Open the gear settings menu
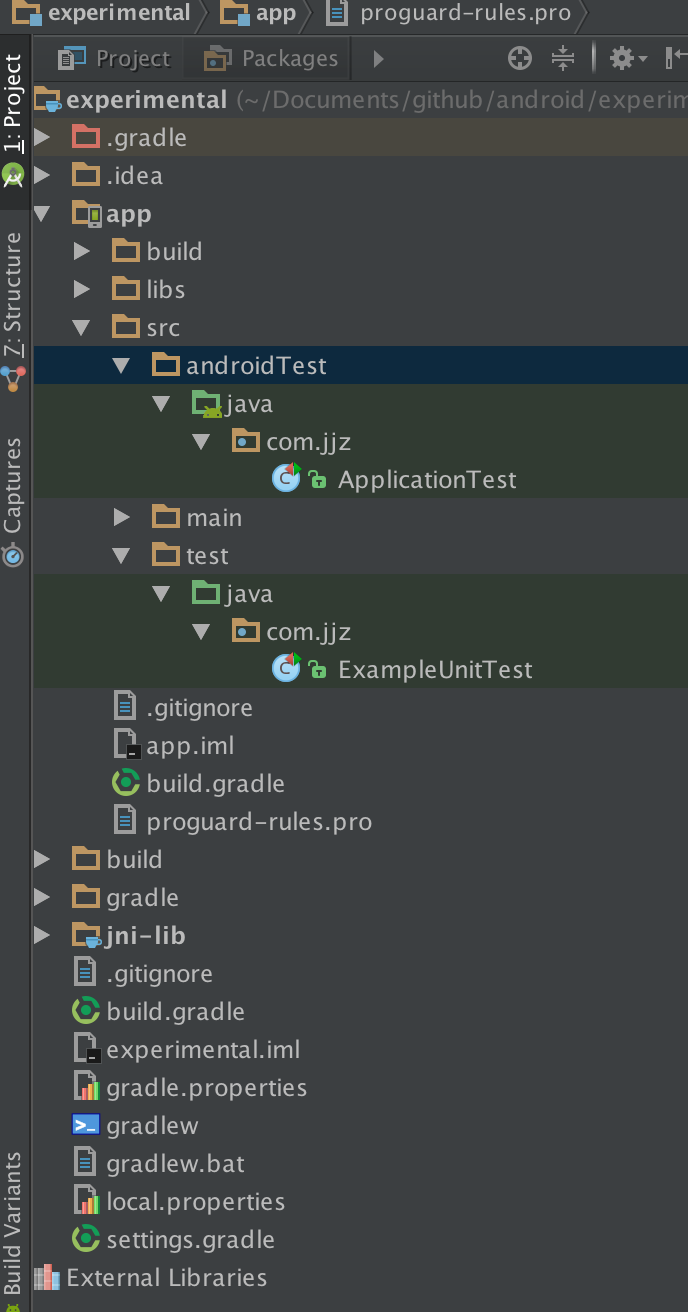The width and height of the screenshot is (688, 1312). (x=627, y=59)
